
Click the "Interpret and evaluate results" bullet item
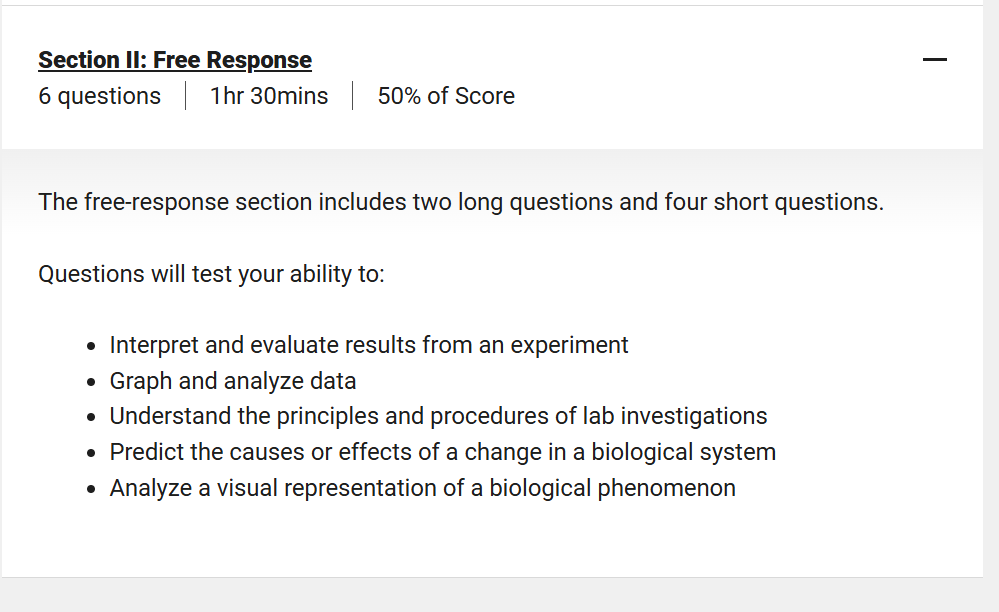368,345
